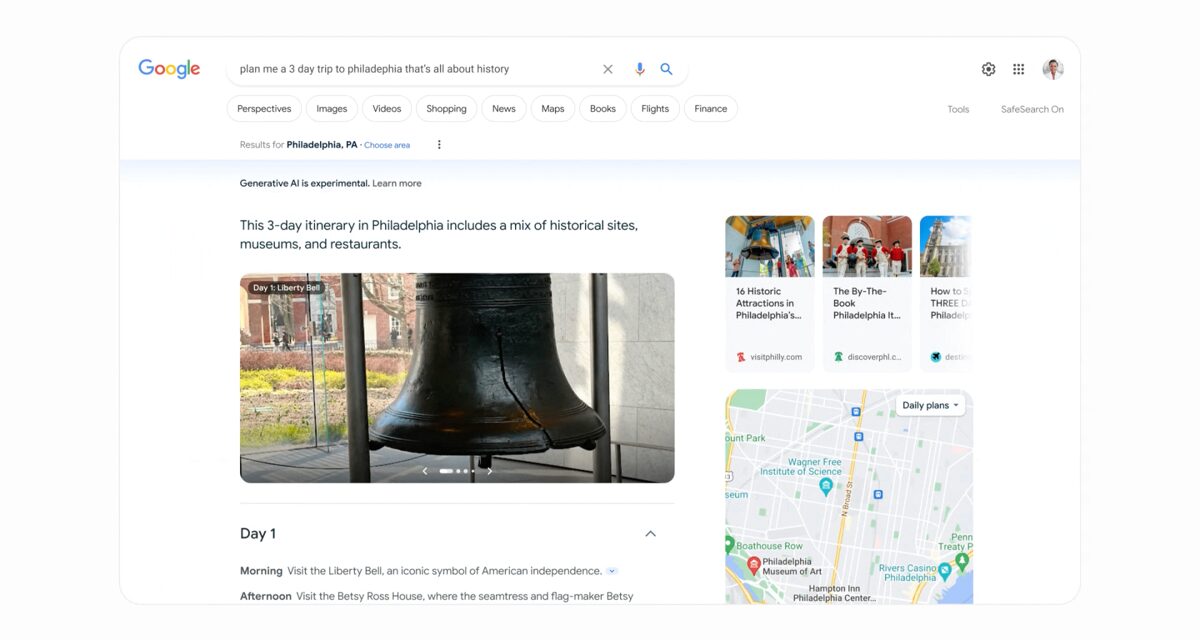Select the Images filter

click(332, 109)
